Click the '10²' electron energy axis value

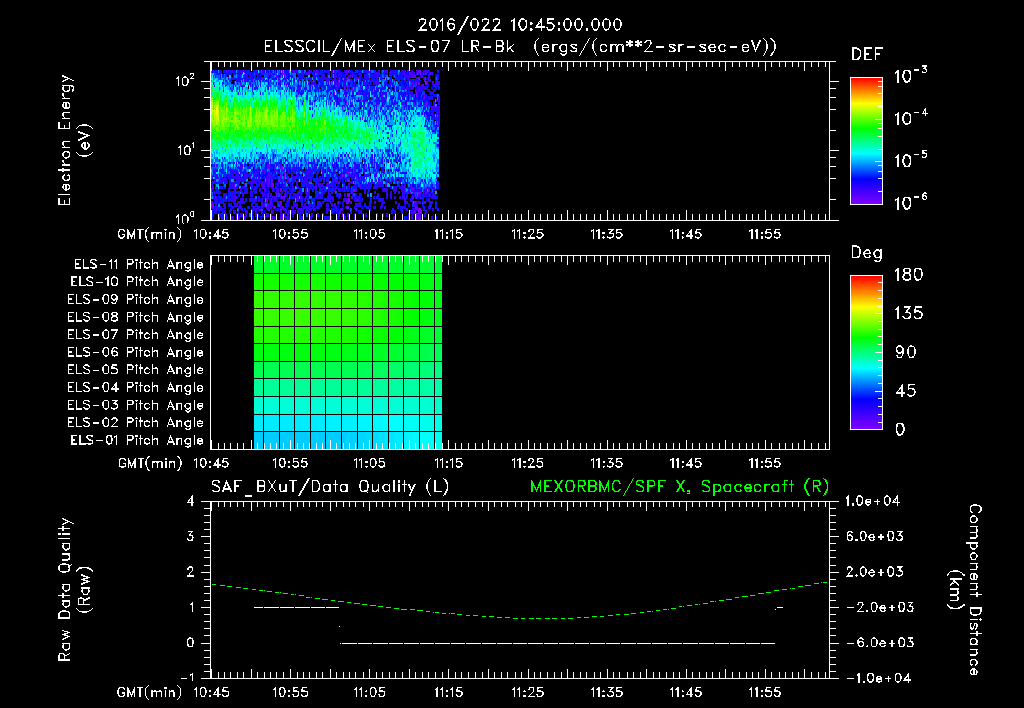[185, 81]
